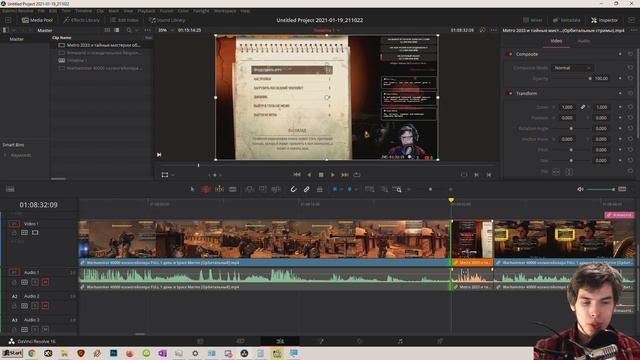Screen dimensions: 640x360
Task: Click the Replace clip edit icon
Action: pyautogui.click(x=276, y=189)
